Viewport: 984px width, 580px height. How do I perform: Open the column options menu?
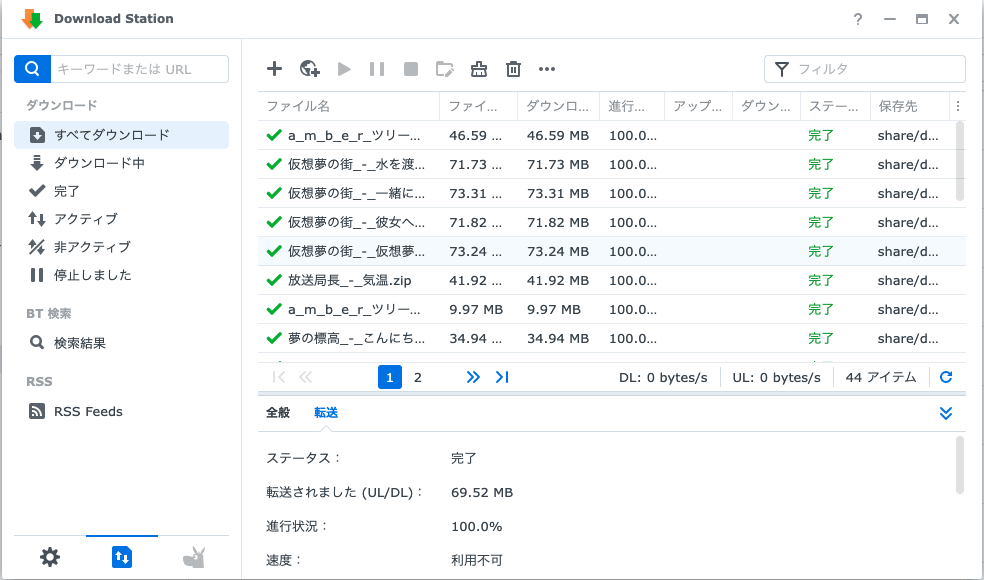pyautogui.click(x=957, y=106)
